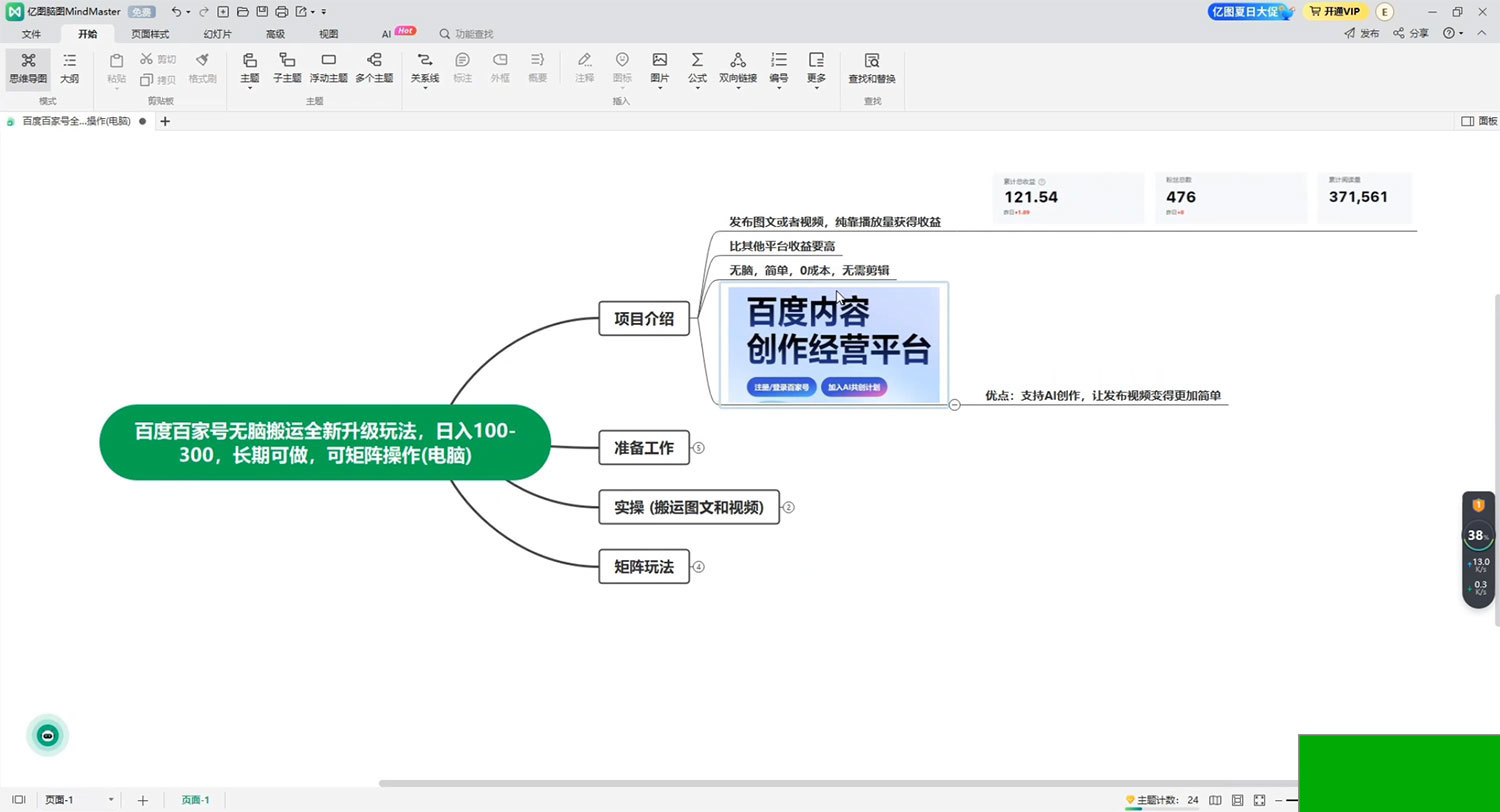Collapse the branch after 百度内容 image
The width and height of the screenshot is (1500, 812).
[x=954, y=404]
